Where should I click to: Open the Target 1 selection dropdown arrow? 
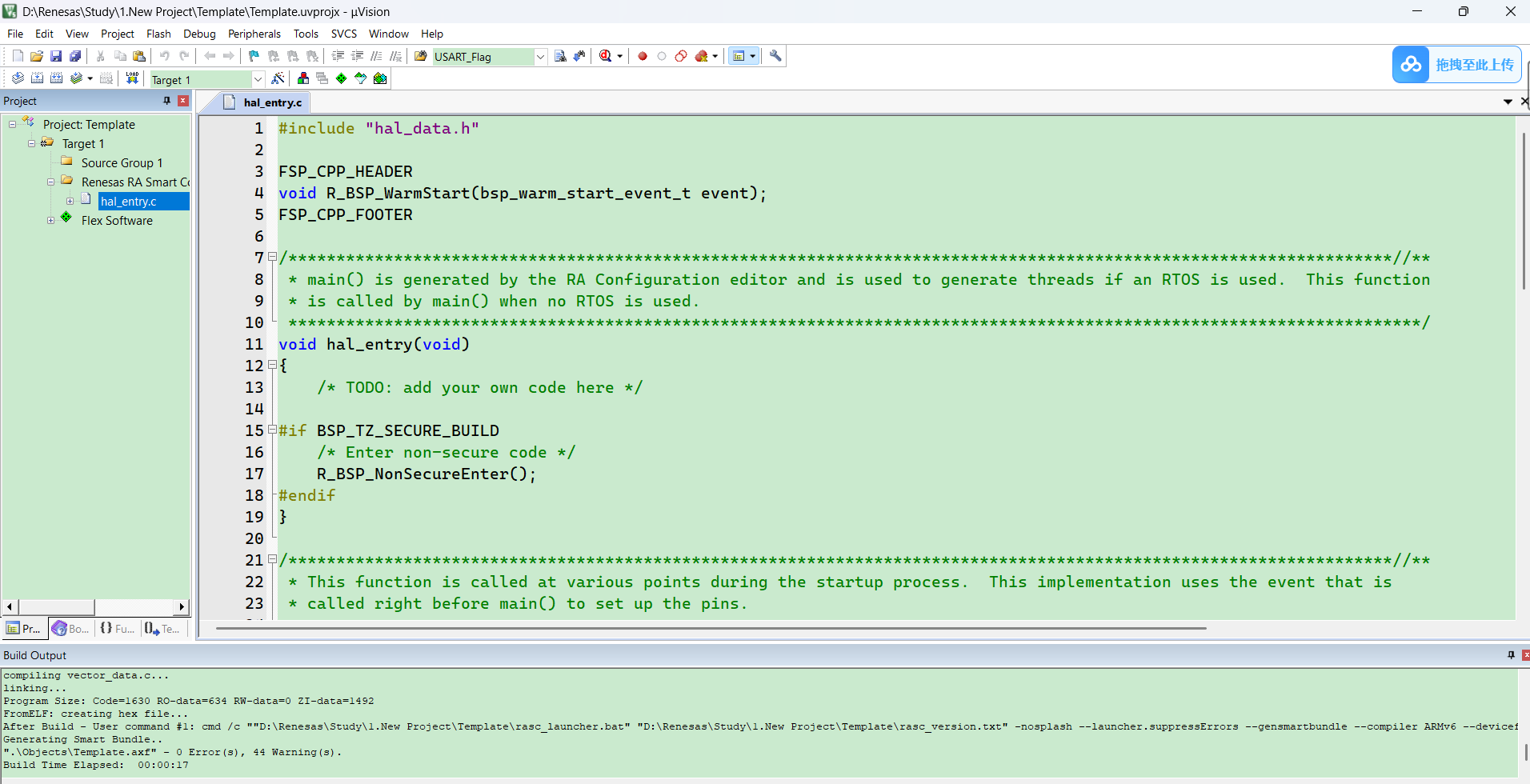click(x=258, y=79)
